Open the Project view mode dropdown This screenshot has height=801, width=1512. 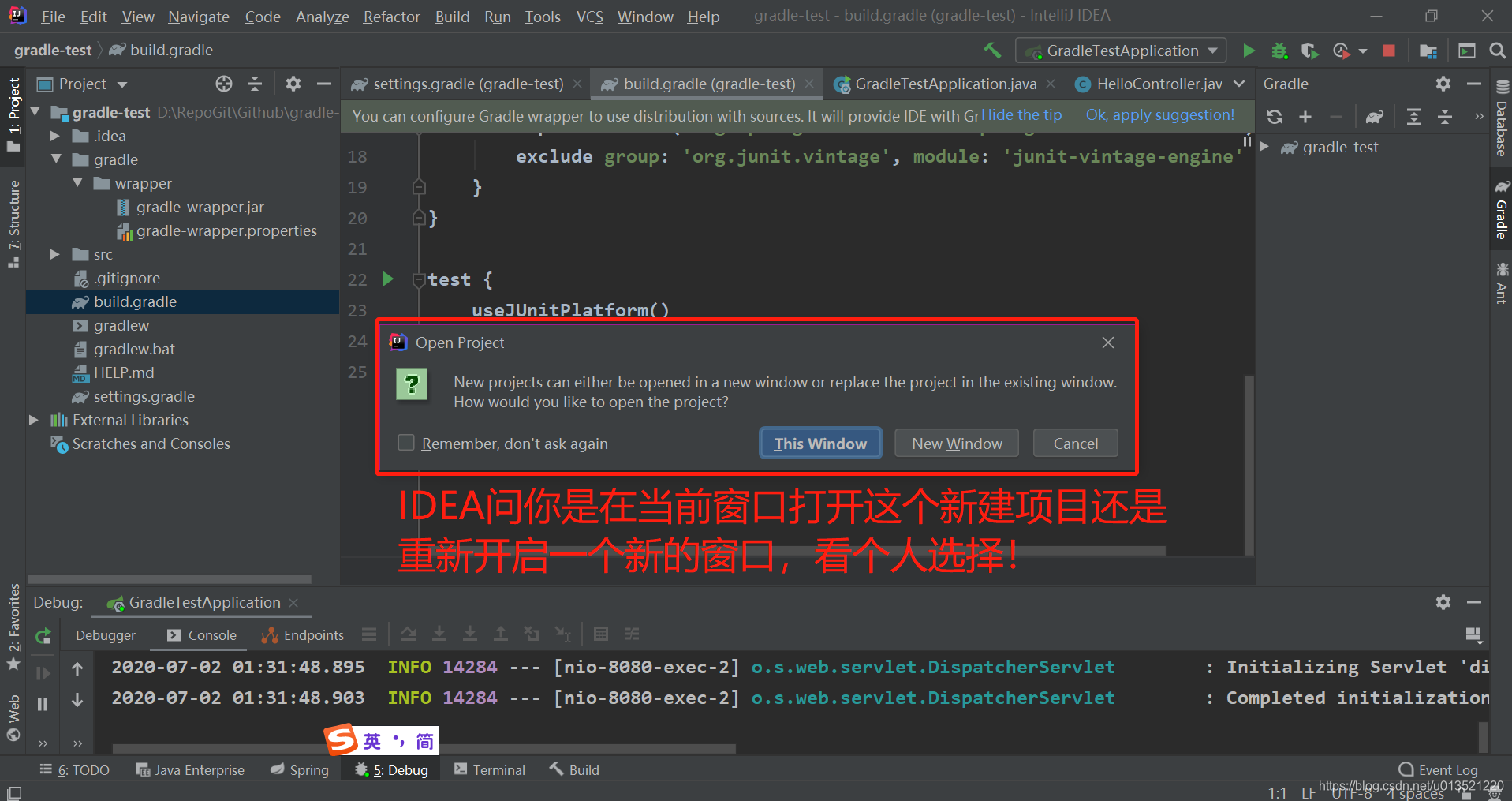pos(122,84)
